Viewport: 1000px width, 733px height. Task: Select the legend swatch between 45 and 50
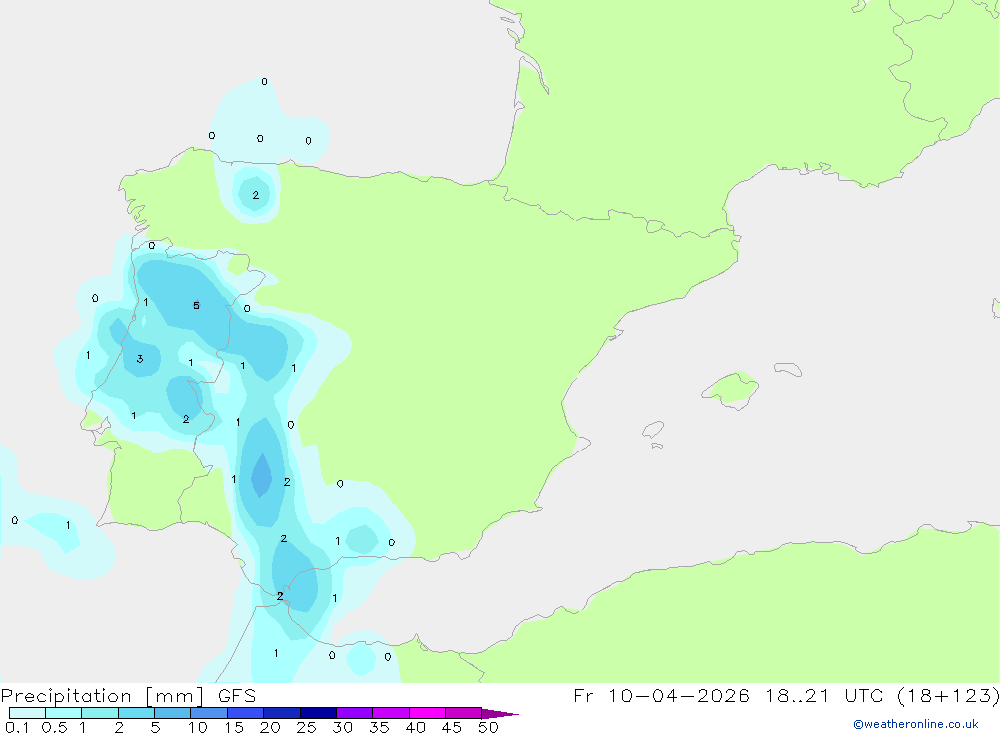(x=463, y=713)
